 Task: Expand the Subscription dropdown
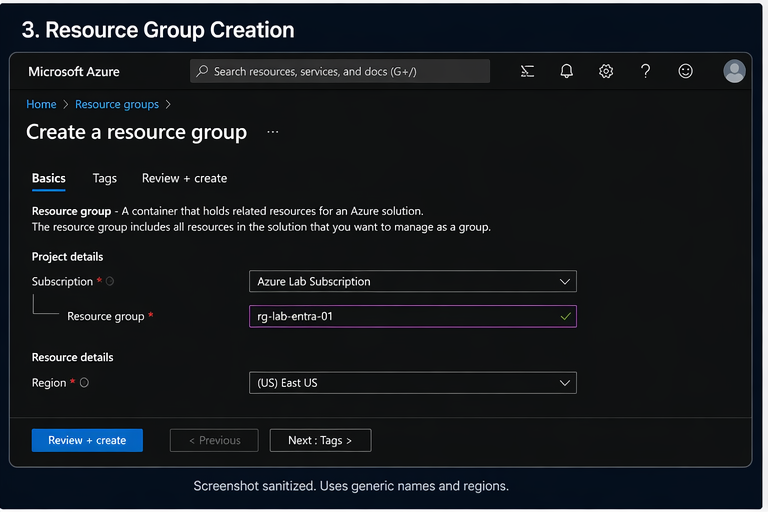(413, 282)
